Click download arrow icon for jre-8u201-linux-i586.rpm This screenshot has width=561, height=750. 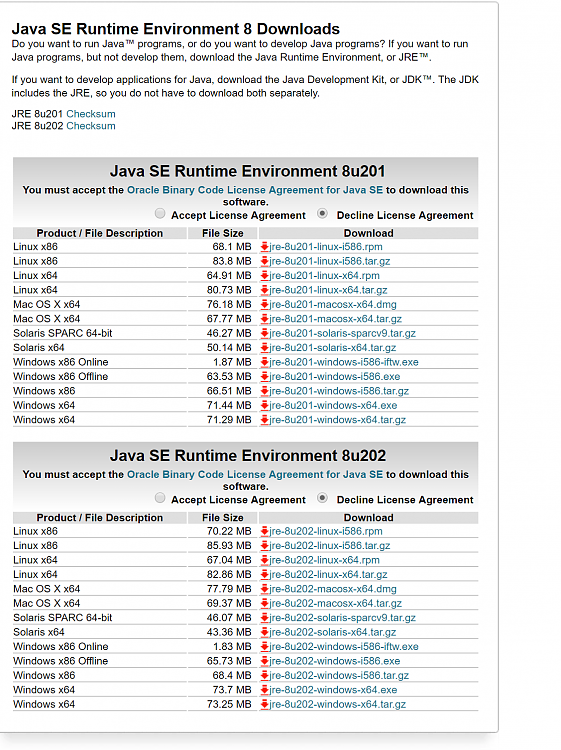(x=264, y=247)
